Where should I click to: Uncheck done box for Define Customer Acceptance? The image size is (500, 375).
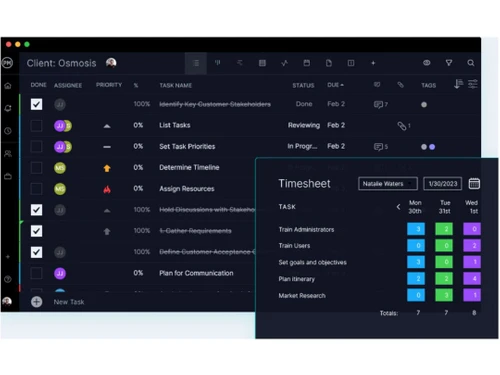pyautogui.click(x=36, y=252)
